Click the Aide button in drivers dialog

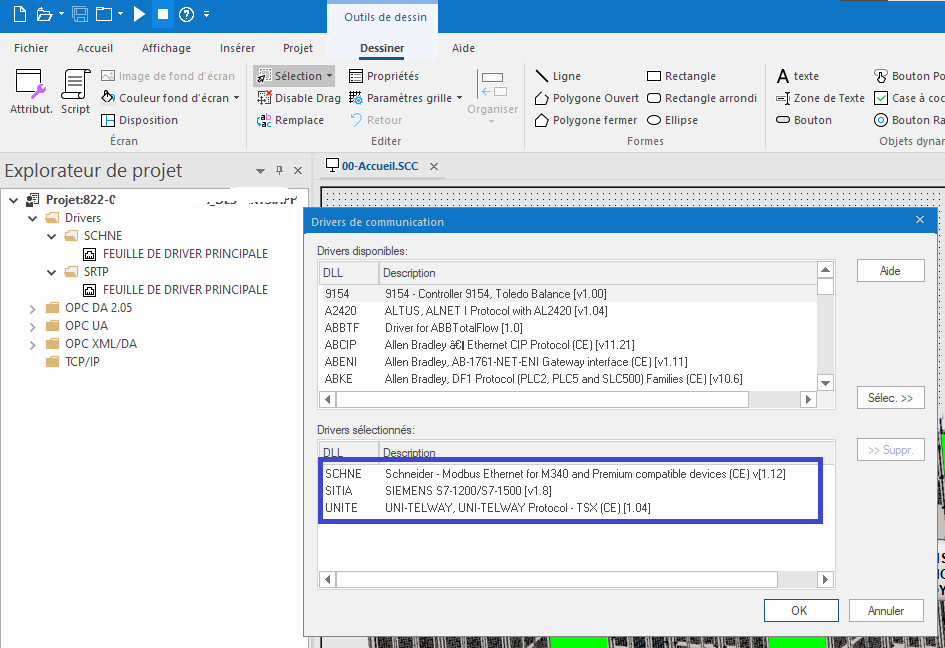[x=890, y=271]
